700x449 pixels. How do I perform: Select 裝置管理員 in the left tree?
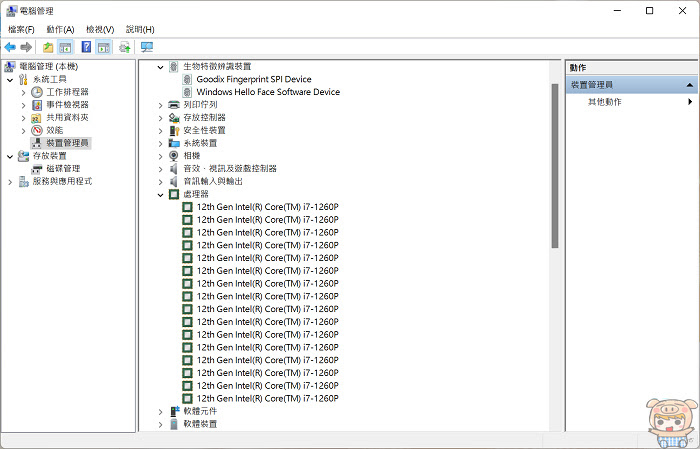67,143
